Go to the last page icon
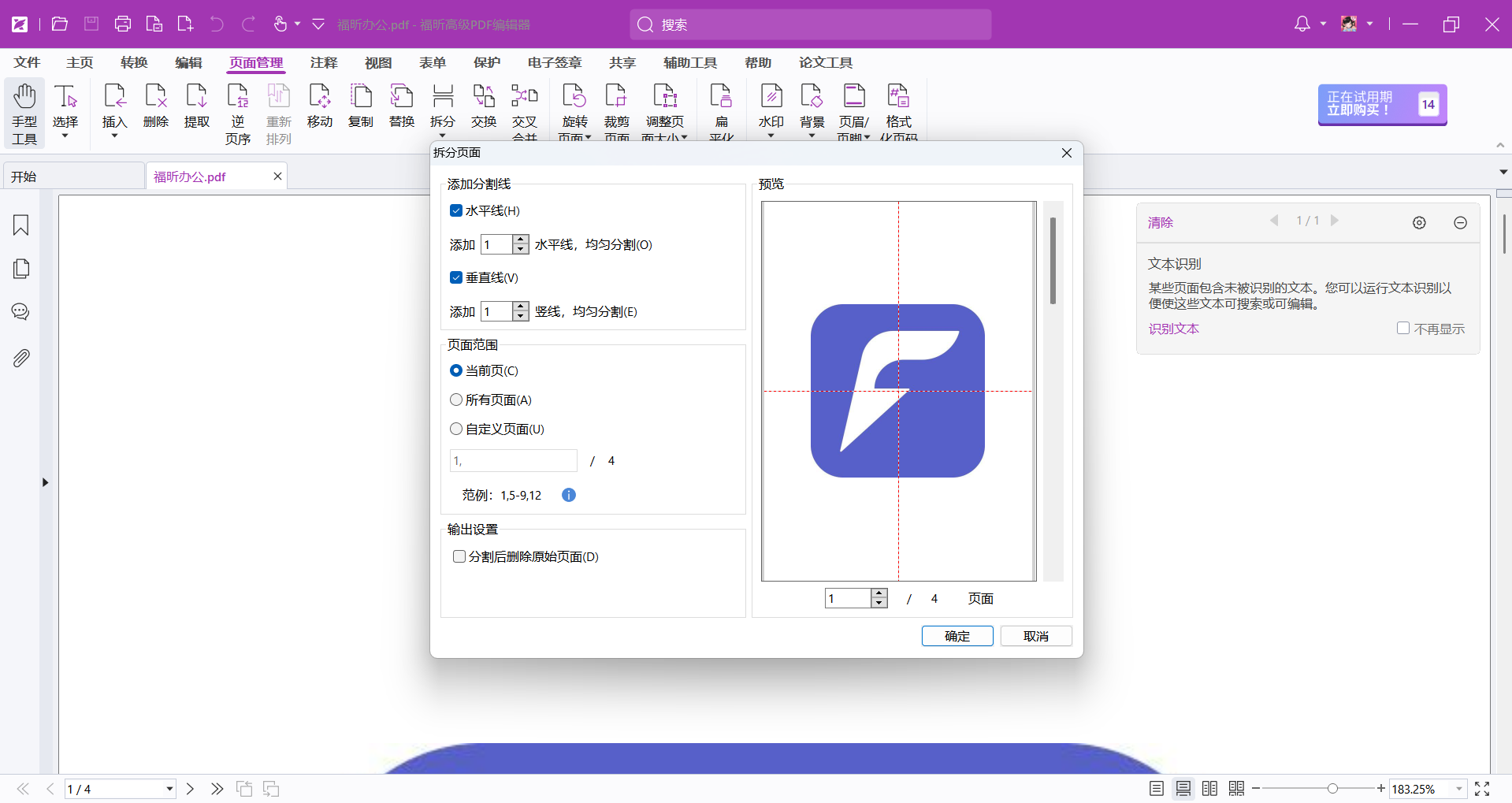Image resolution: width=1512 pixels, height=803 pixels. pyautogui.click(x=217, y=789)
